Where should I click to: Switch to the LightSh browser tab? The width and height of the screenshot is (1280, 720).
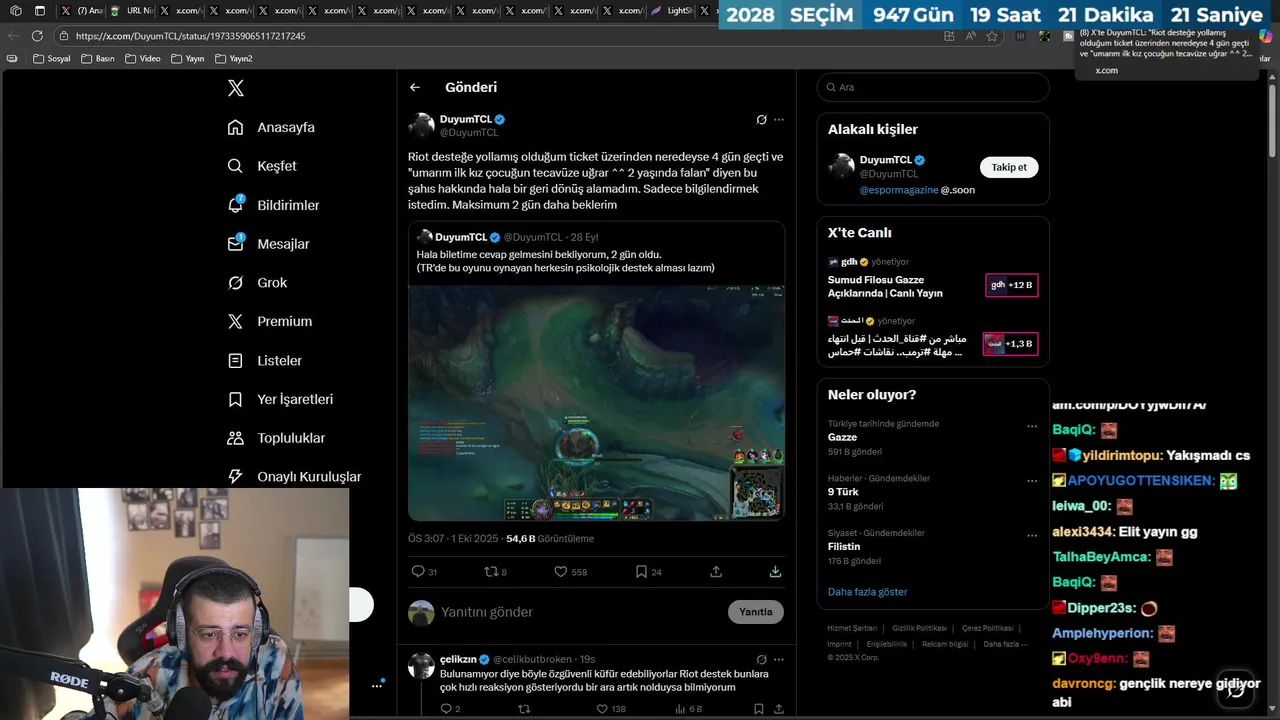(x=672, y=11)
